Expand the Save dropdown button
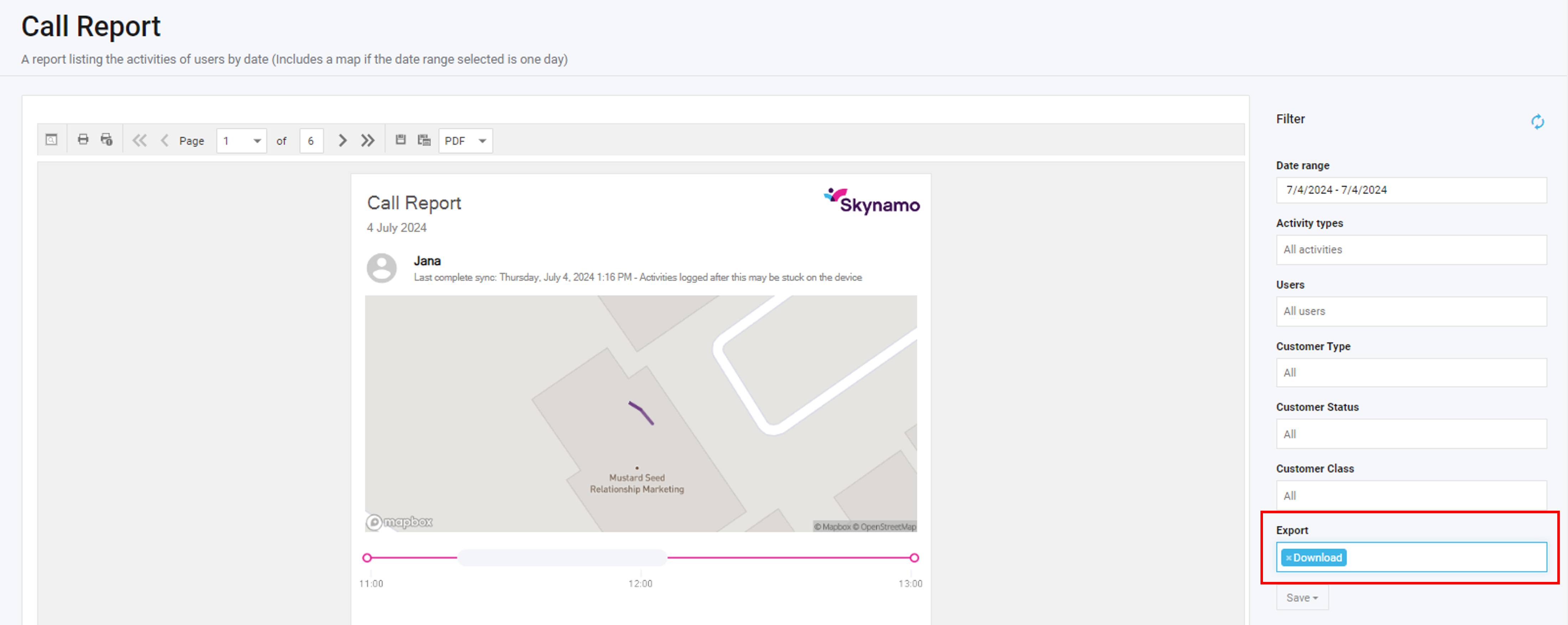 (x=1302, y=598)
